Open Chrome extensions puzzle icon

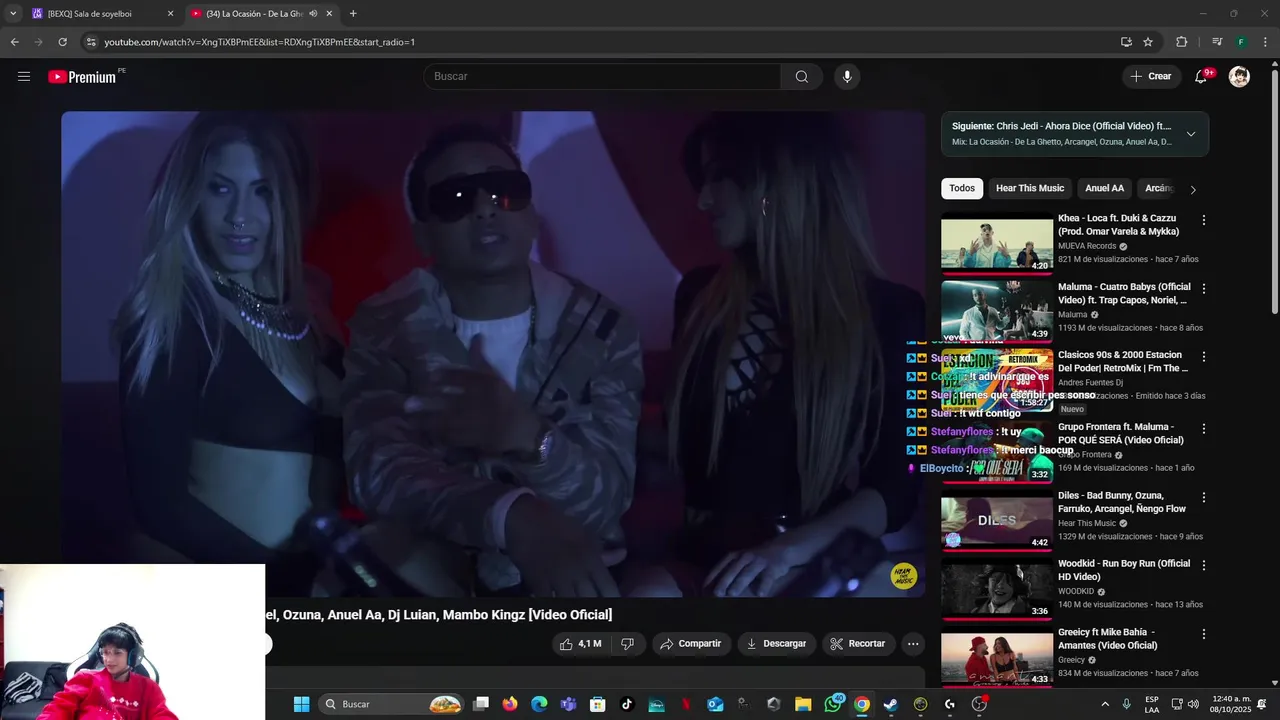point(1182,42)
